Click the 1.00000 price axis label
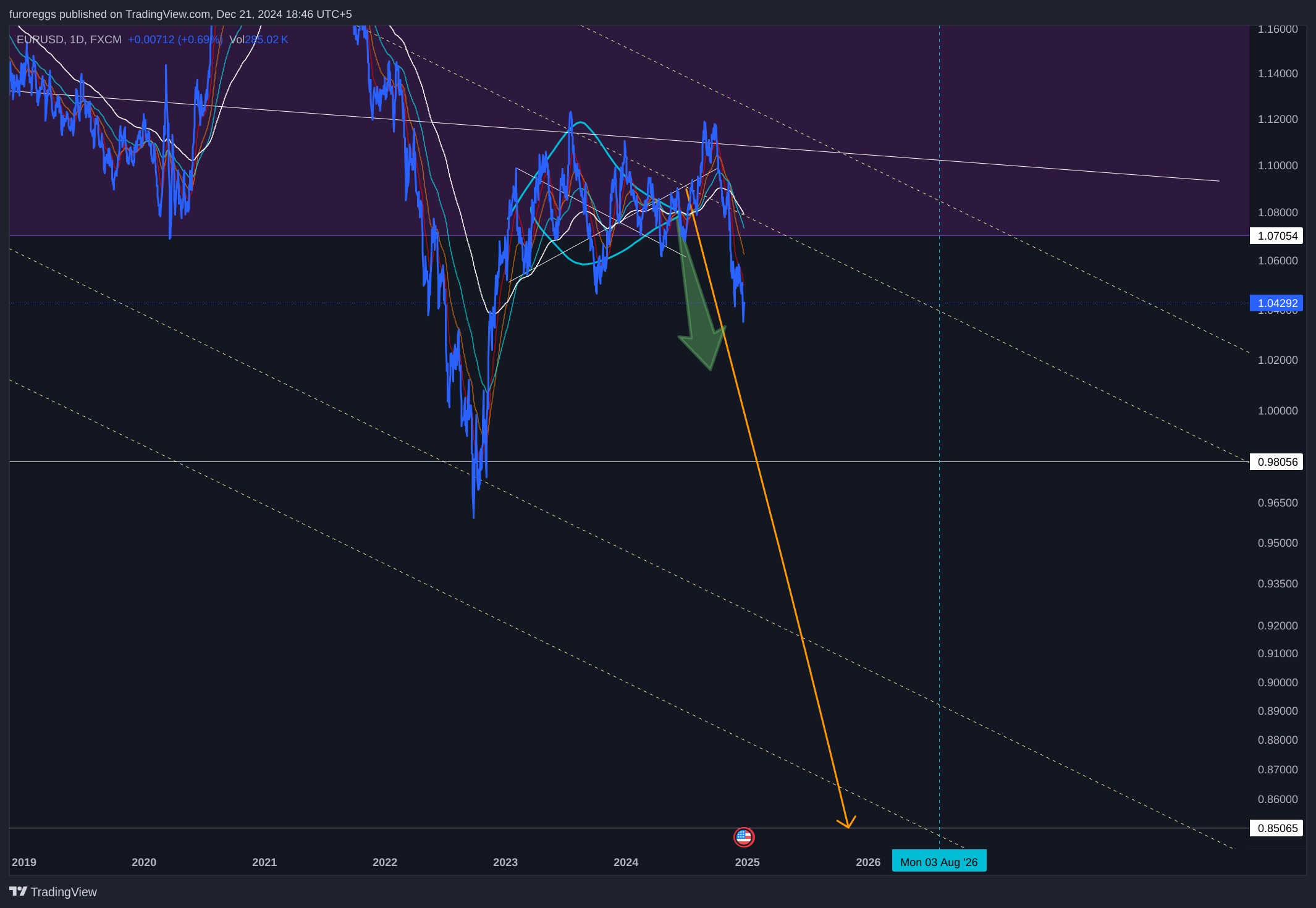The width and height of the screenshot is (1316, 908). coord(1278,411)
